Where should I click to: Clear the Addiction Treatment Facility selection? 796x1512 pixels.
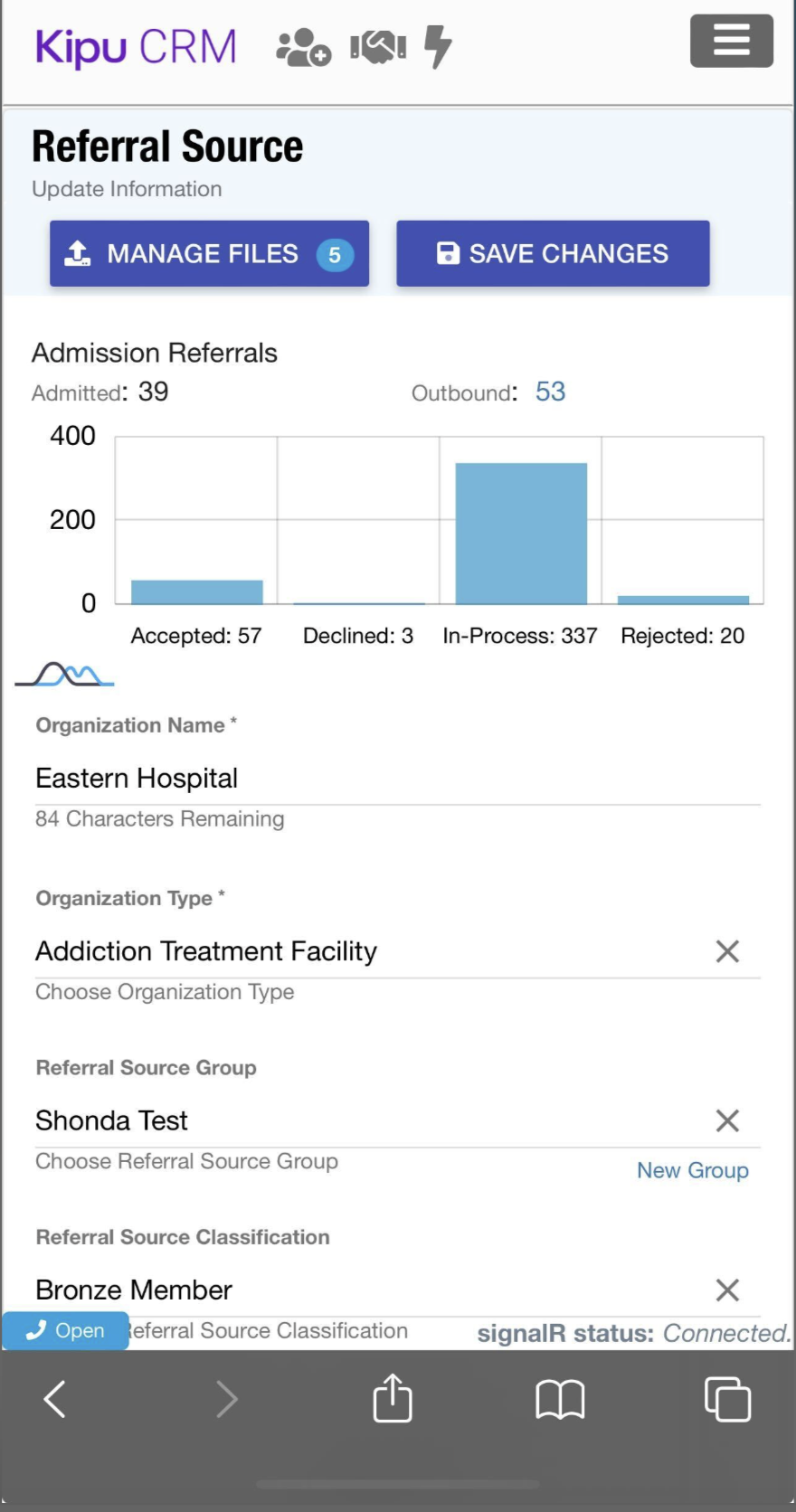pyautogui.click(x=727, y=951)
